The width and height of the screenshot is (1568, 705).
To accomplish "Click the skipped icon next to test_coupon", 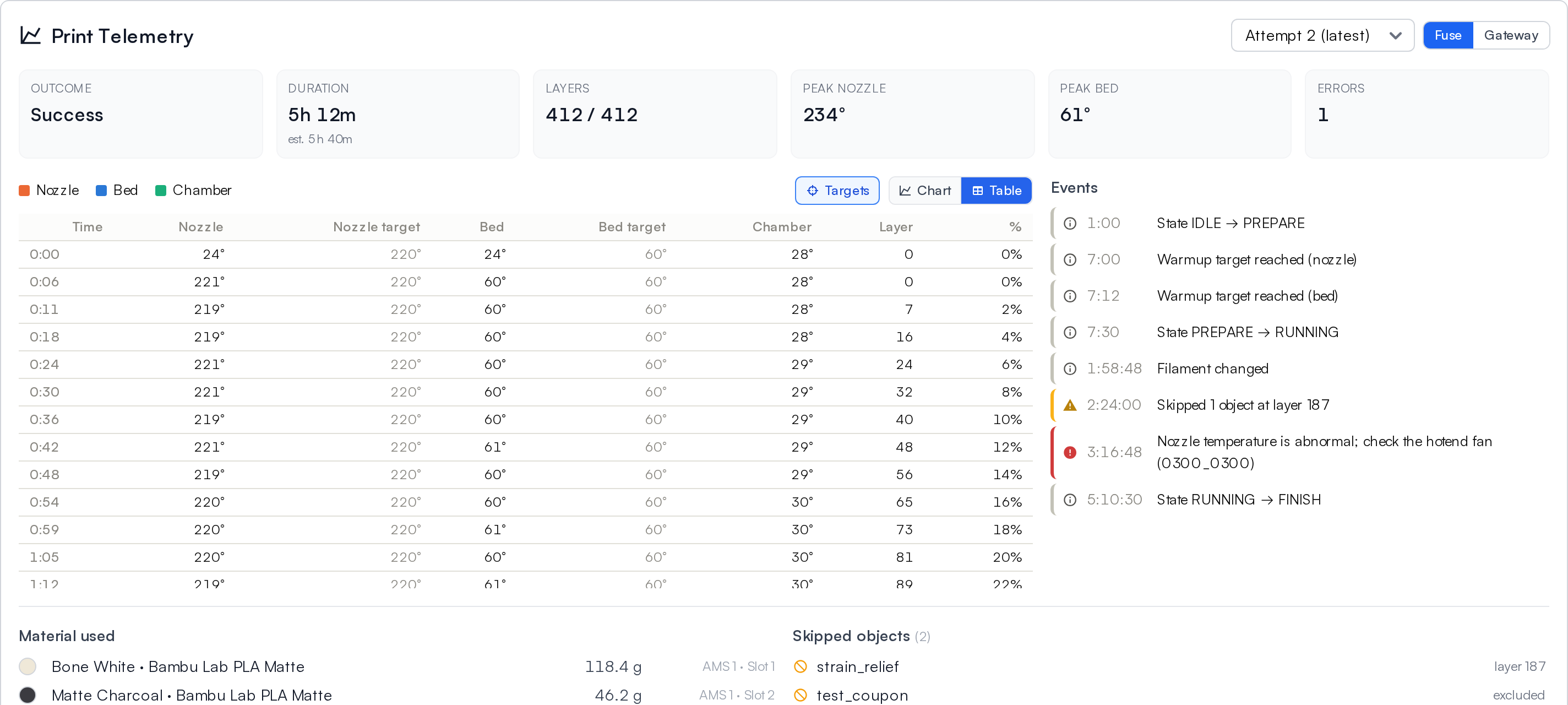I will [801, 695].
